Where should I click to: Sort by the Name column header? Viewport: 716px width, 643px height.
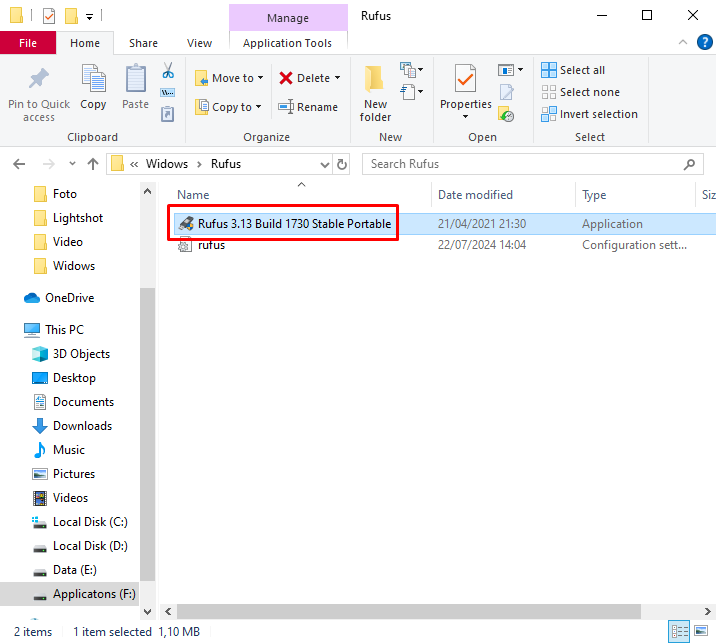[193, 195]
